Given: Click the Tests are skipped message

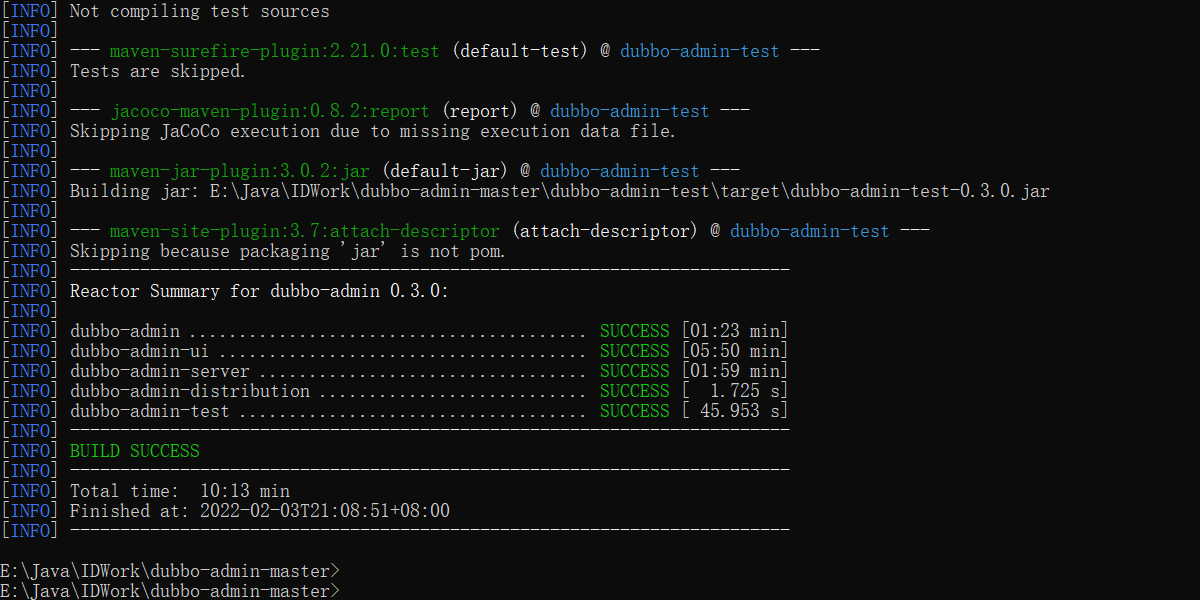Looking at the screenshot, I should click(x=157, y=71).
